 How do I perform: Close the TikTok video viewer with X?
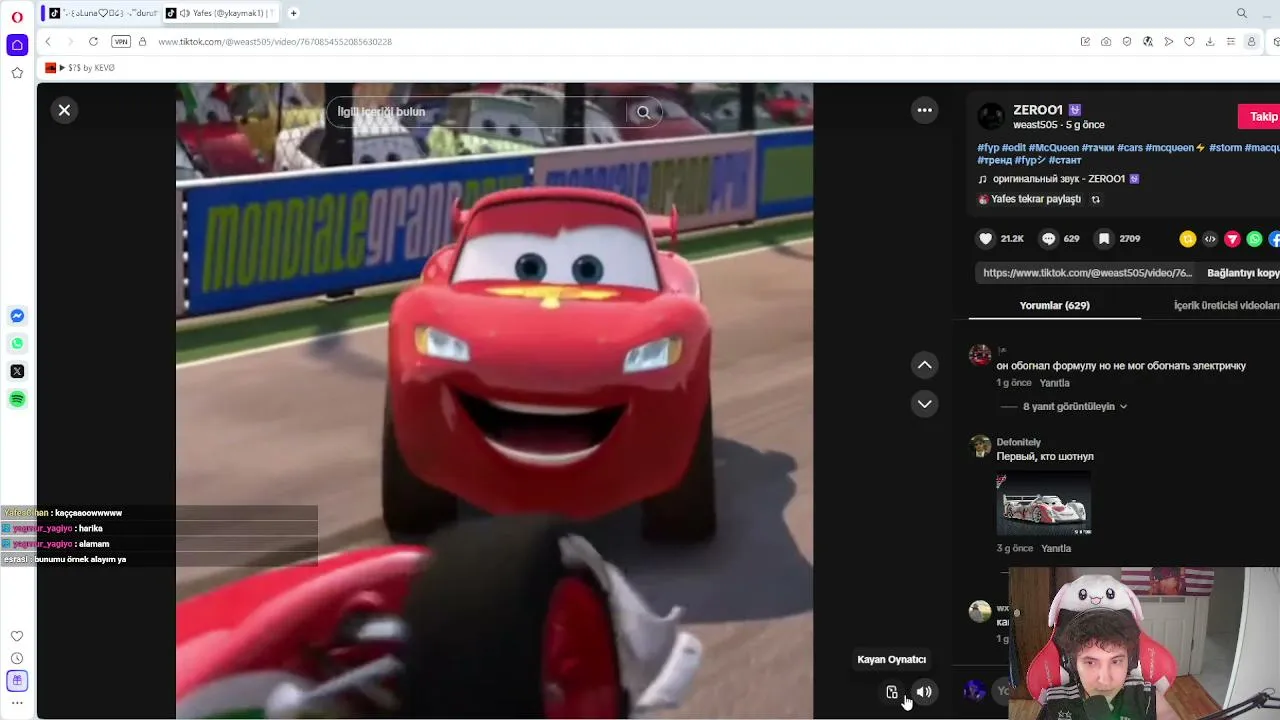[x=64, y=110]
